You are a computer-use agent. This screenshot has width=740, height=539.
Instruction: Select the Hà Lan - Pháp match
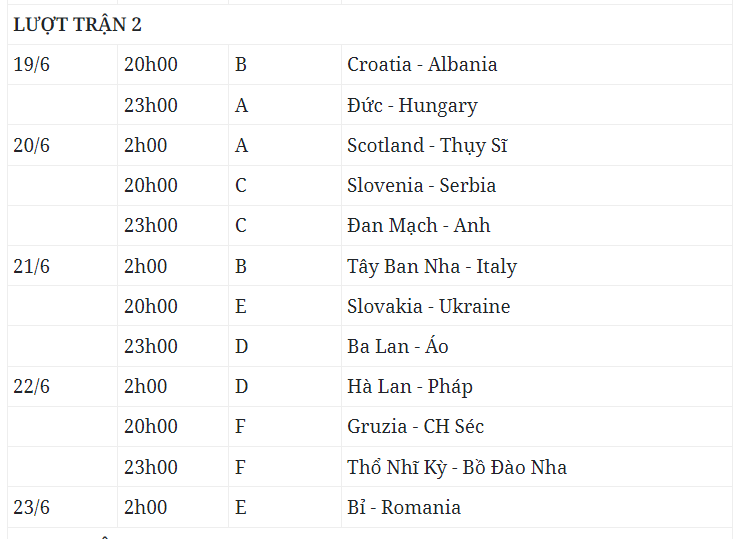410,387
